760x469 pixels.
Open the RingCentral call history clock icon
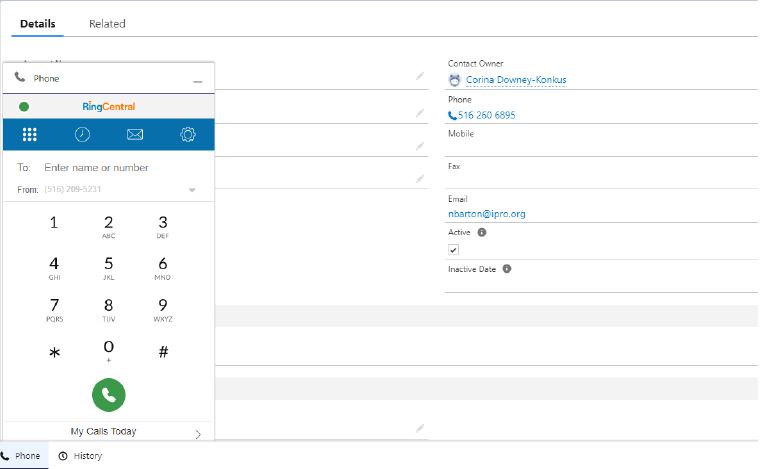(82, 134)
